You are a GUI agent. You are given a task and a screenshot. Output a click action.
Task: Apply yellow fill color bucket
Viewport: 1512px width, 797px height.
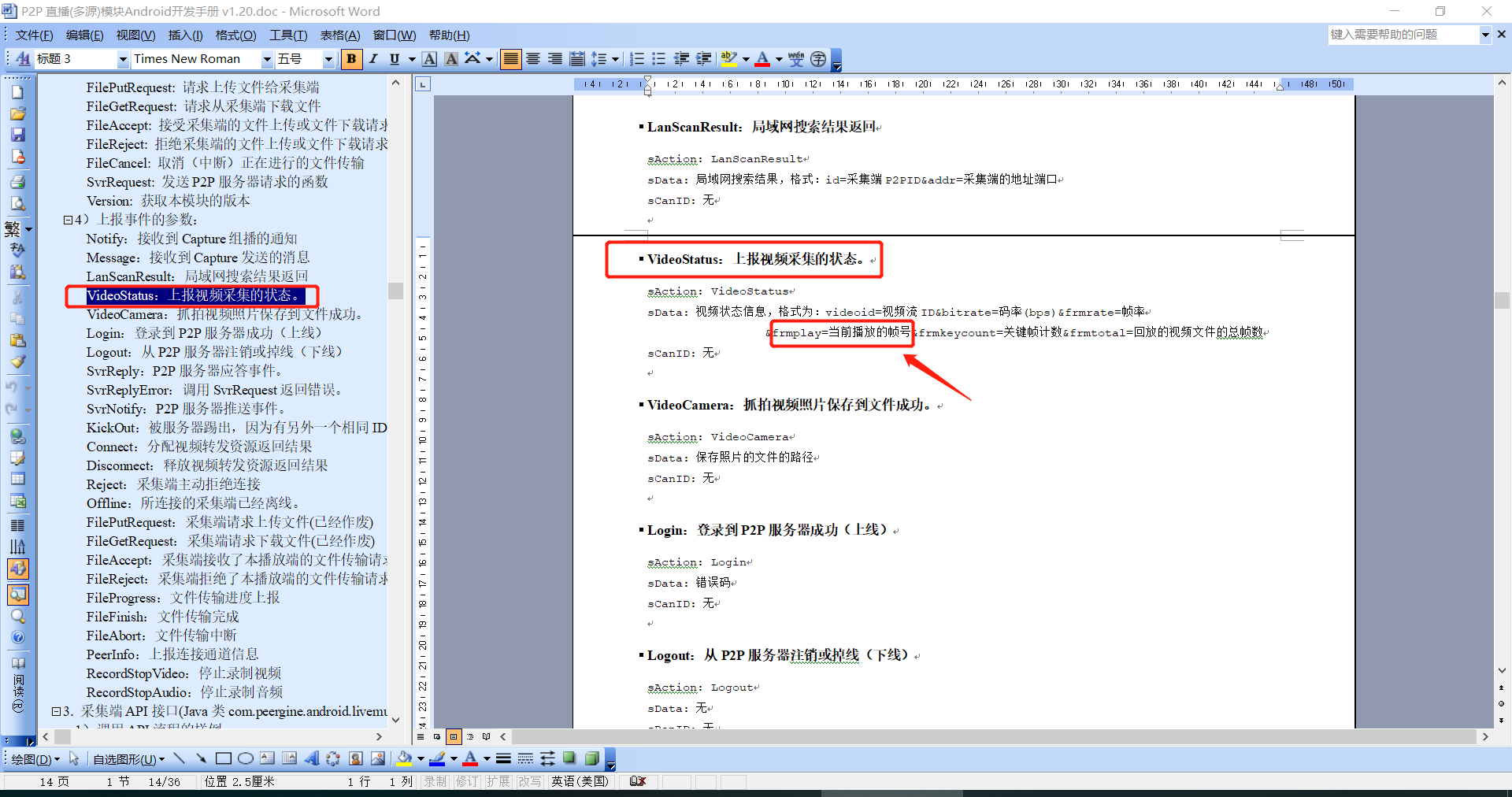(405, 758)
